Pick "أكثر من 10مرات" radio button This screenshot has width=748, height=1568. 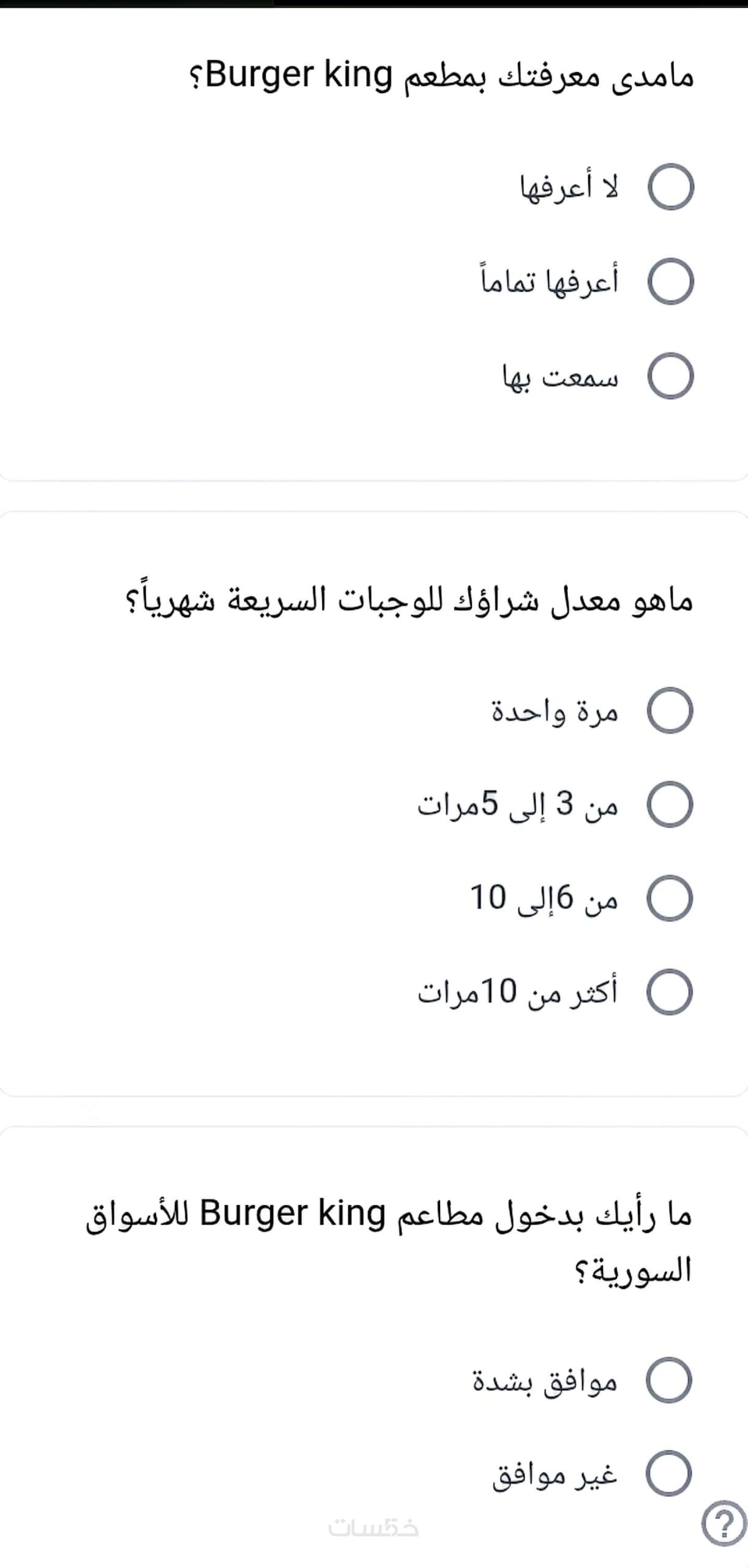click(x=670, y=992)
